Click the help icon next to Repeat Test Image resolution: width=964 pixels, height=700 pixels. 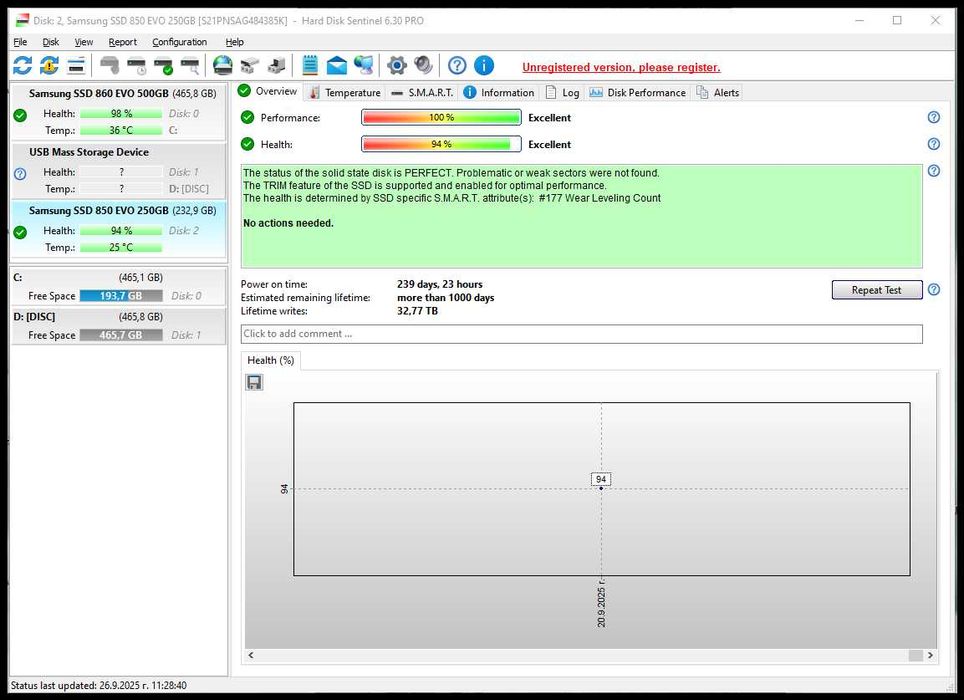click(x=933, y=289)
